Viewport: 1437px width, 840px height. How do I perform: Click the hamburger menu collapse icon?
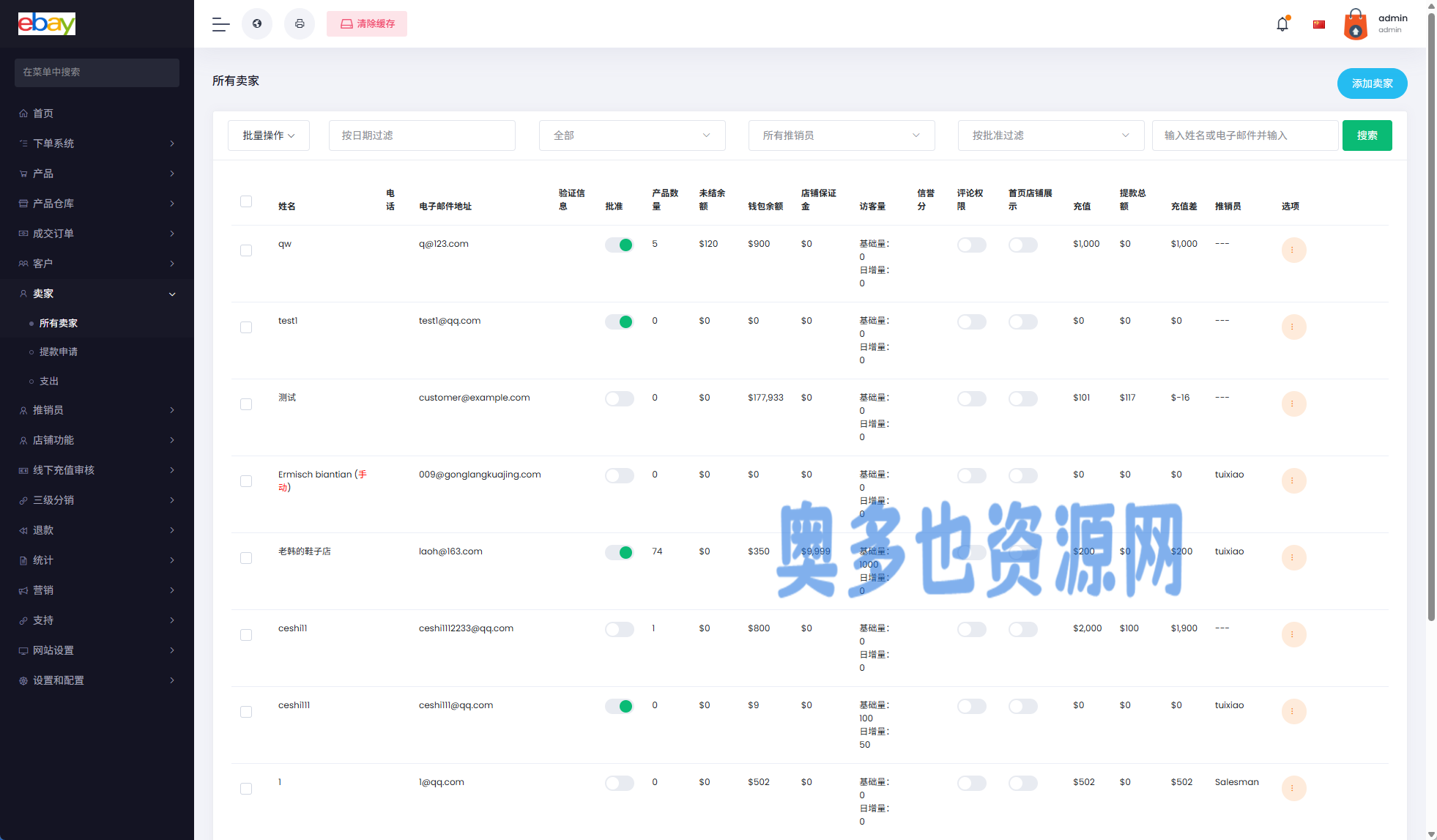tap(220, 24)
